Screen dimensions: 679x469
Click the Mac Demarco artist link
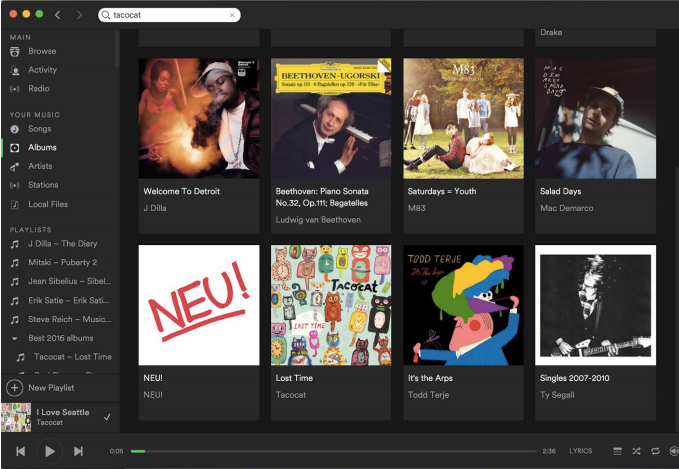566,208
